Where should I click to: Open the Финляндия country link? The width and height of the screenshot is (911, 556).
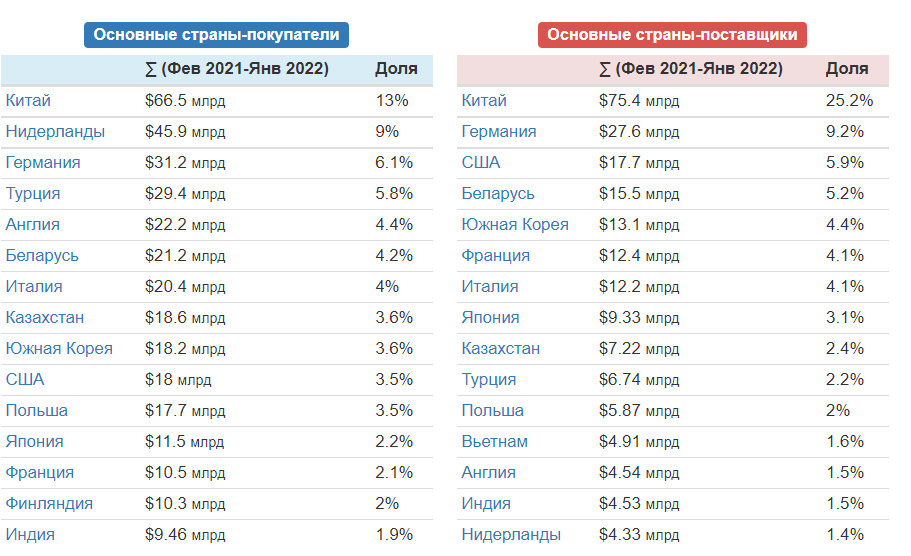point(49,504)
